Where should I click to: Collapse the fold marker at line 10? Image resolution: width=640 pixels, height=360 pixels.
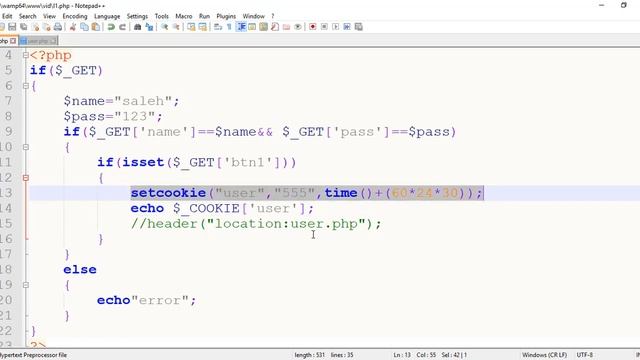tap(26, 147)
